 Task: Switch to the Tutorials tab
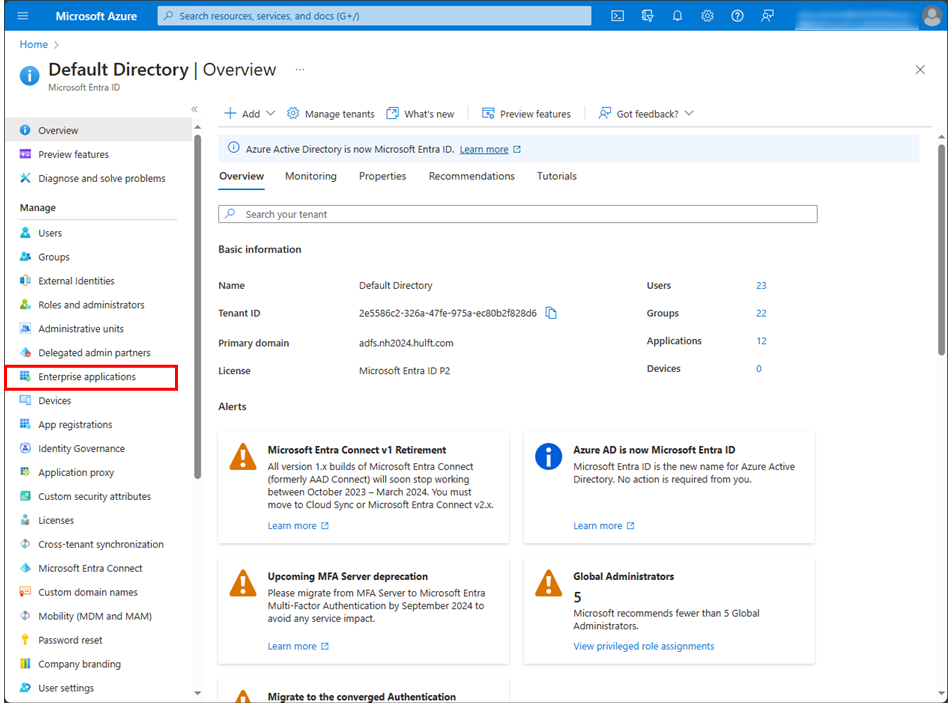[557, 176]
